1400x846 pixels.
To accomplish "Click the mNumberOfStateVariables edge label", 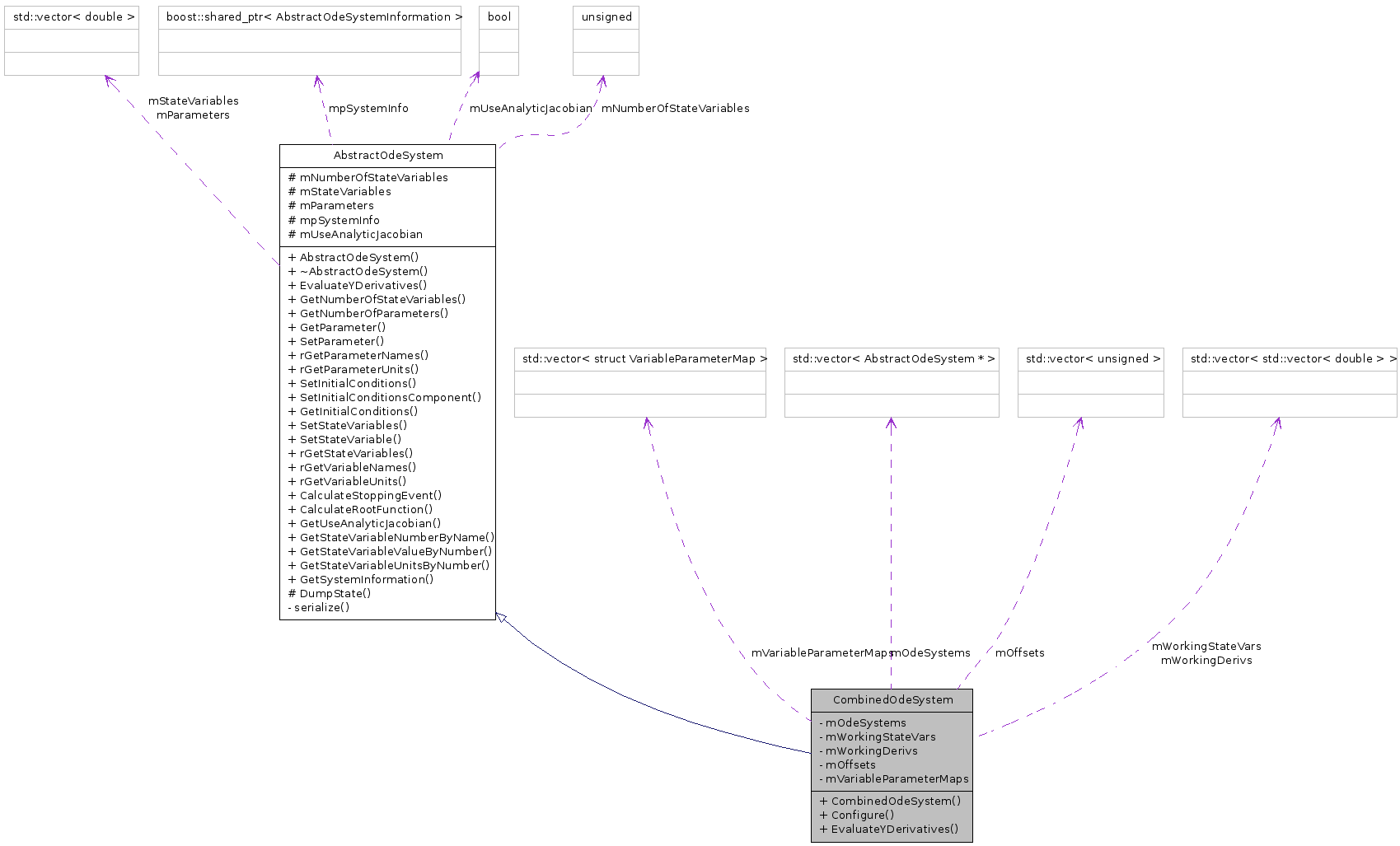I will pos(676,109).
